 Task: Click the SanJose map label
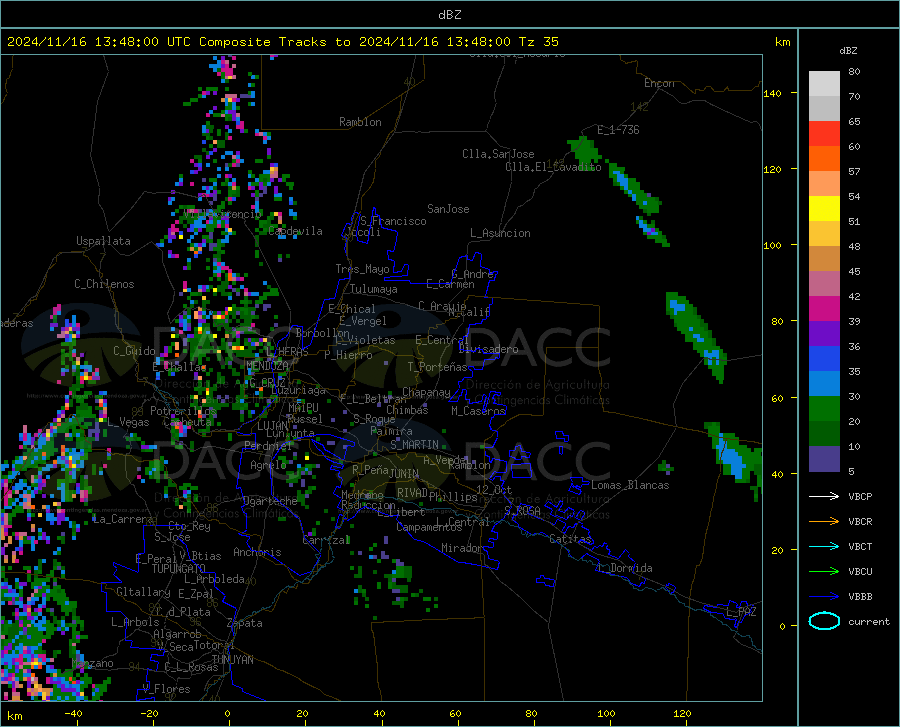click(x=448, y=209)
